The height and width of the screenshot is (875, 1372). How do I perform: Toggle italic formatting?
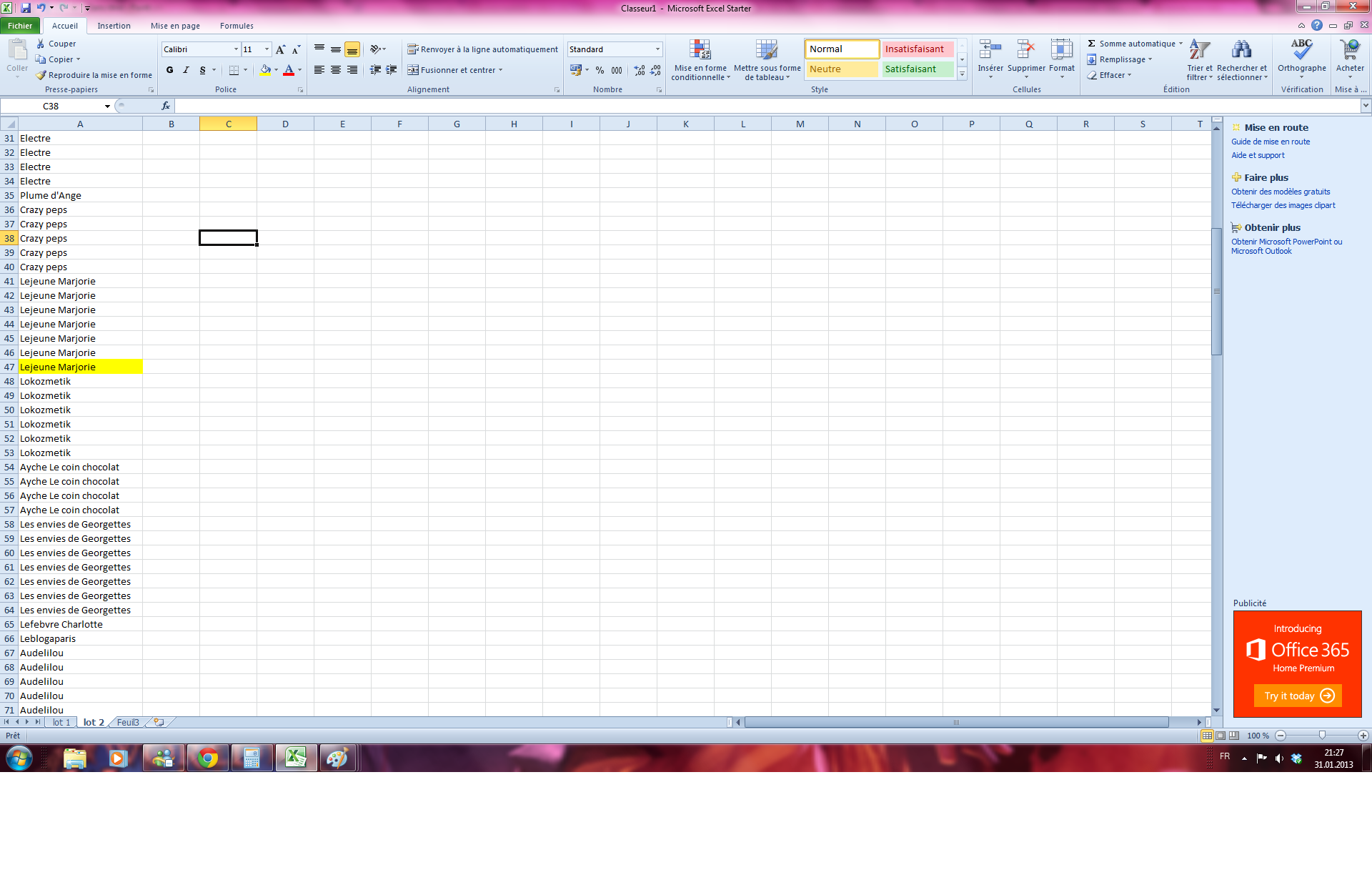click(186, 70)
